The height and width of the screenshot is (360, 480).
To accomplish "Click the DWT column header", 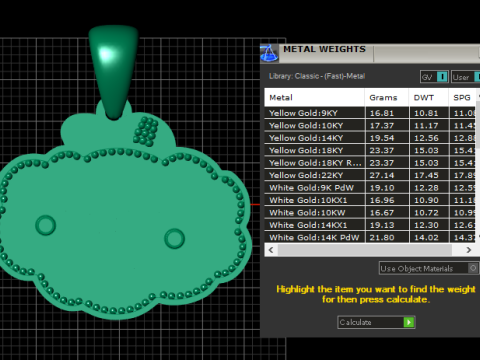I will pos(429,98).
